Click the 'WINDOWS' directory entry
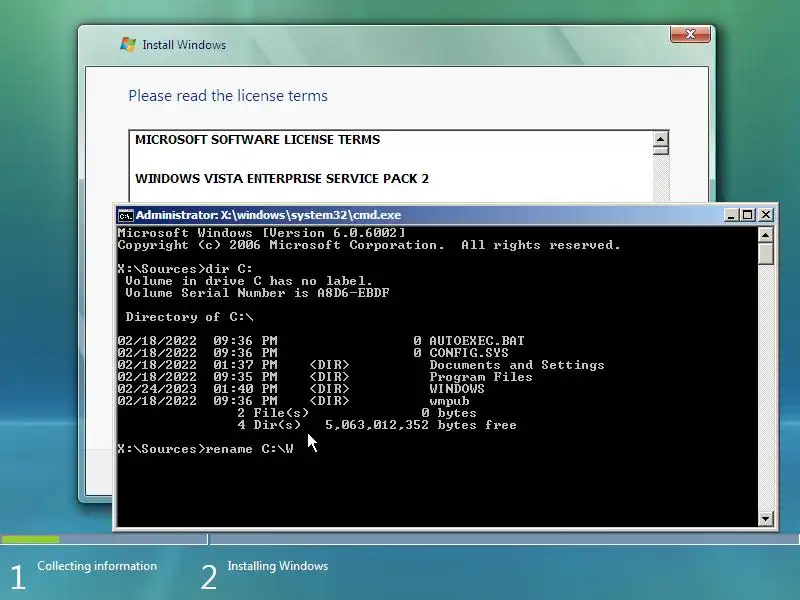Screen dimensions: 800x600 [457, 389]
